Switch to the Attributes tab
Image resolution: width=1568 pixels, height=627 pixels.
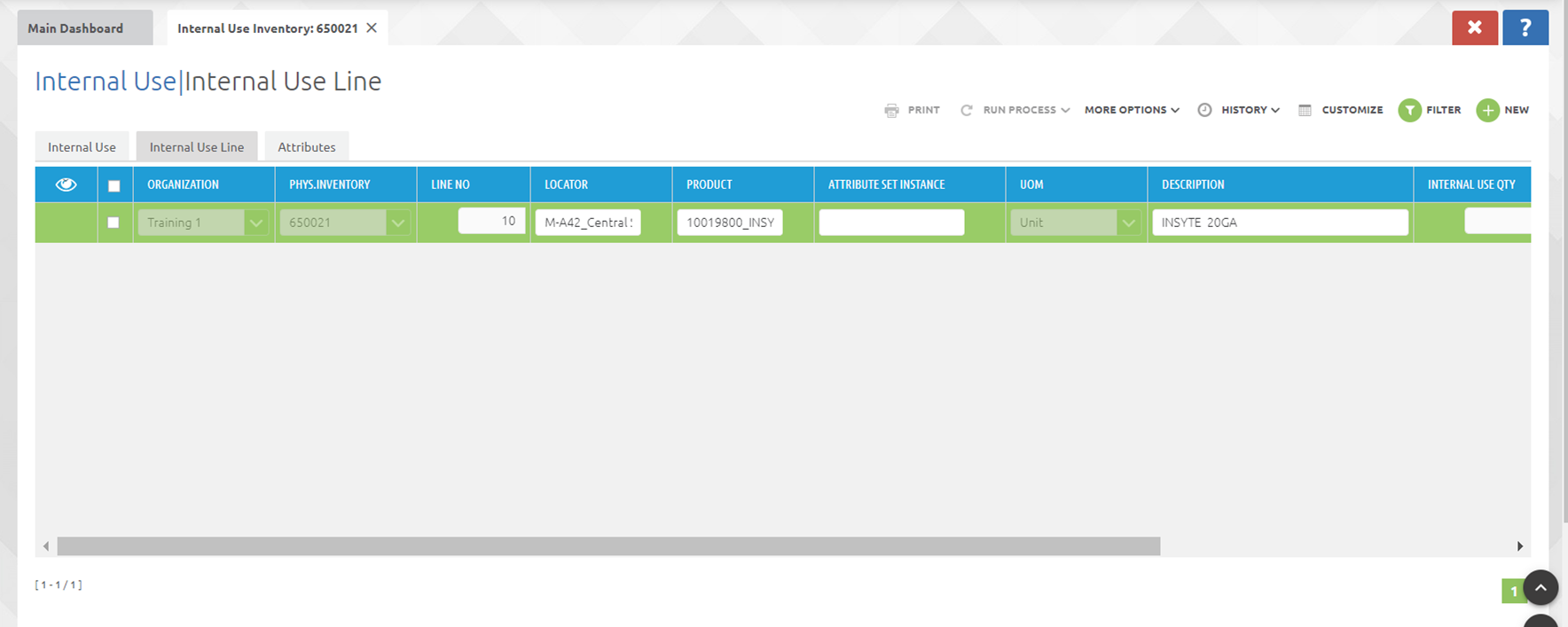click(306, 147)
